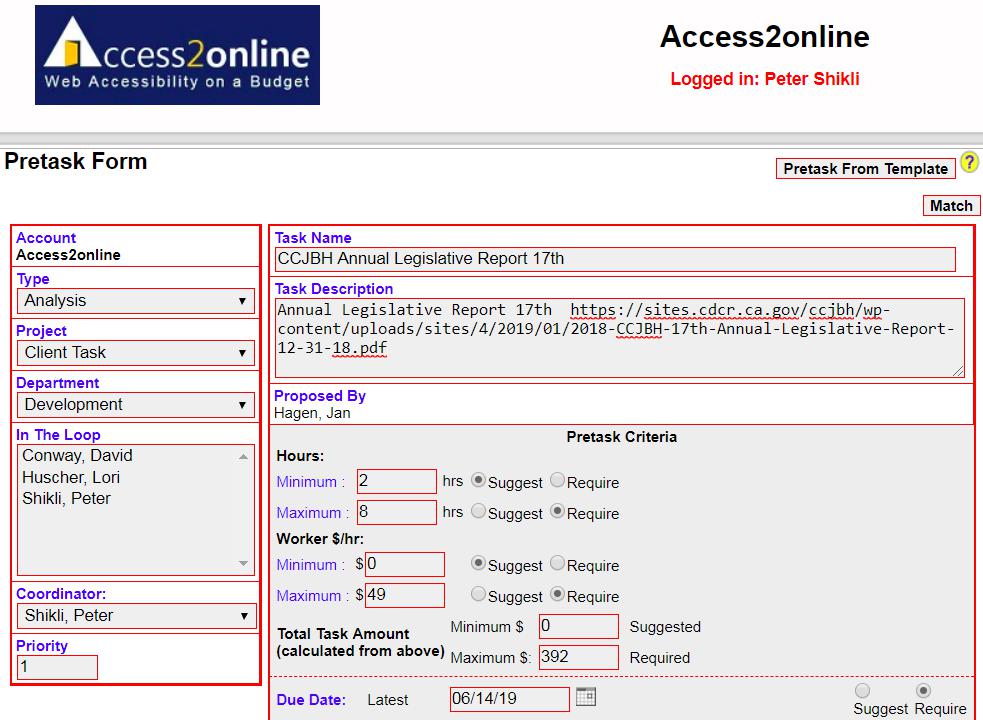
Task: Open the Department dropdown showing Development
Action: (x=136, y=405)
